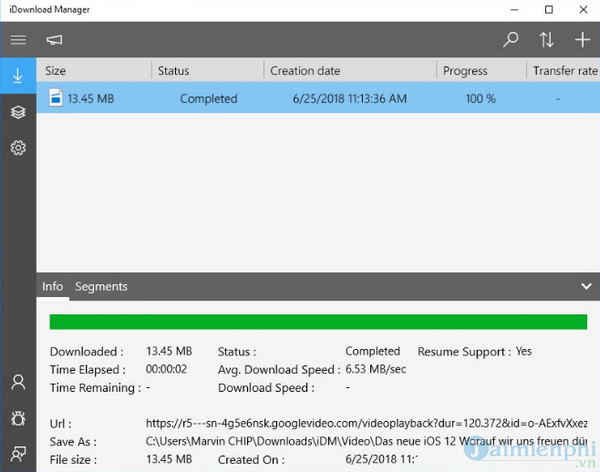This screenshot has width=600, height=472.
Task: Close the iDownload Manager window
Action: point(583,10)
